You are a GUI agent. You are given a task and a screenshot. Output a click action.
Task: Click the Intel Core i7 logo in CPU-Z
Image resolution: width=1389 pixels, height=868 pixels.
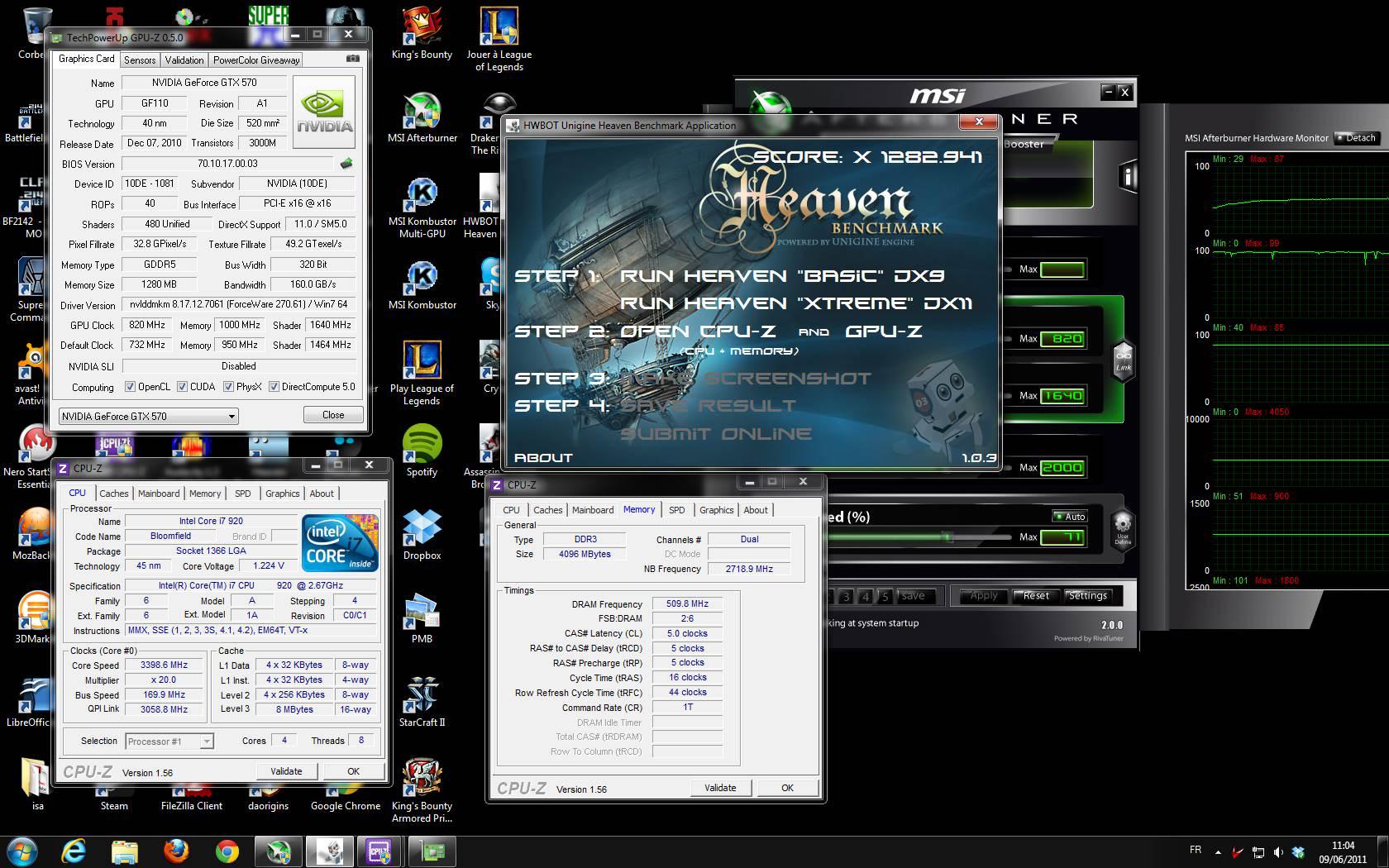341,542
